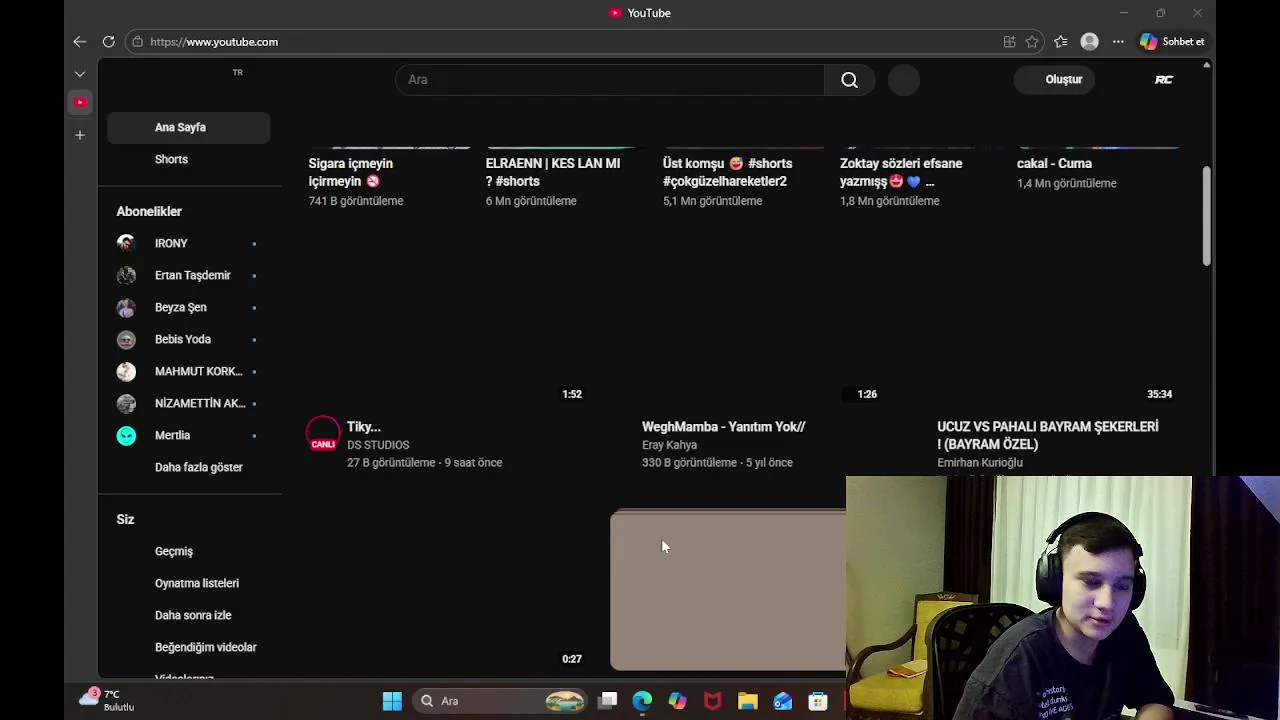Open the Bebis Yoda subscription
1280x720 pixels.
tap(188, 339)
